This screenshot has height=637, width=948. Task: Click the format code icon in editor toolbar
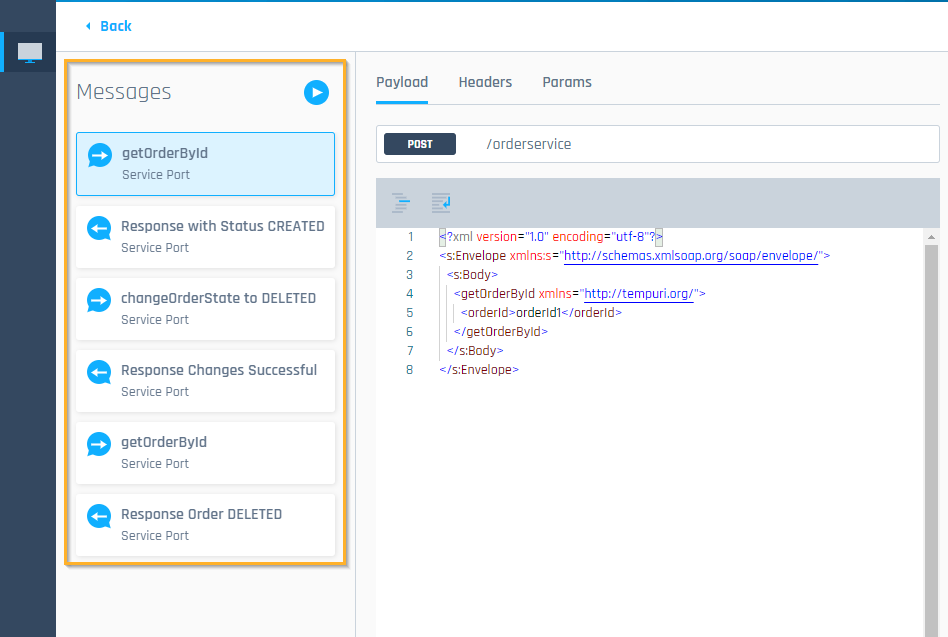[x=401, y=203]
